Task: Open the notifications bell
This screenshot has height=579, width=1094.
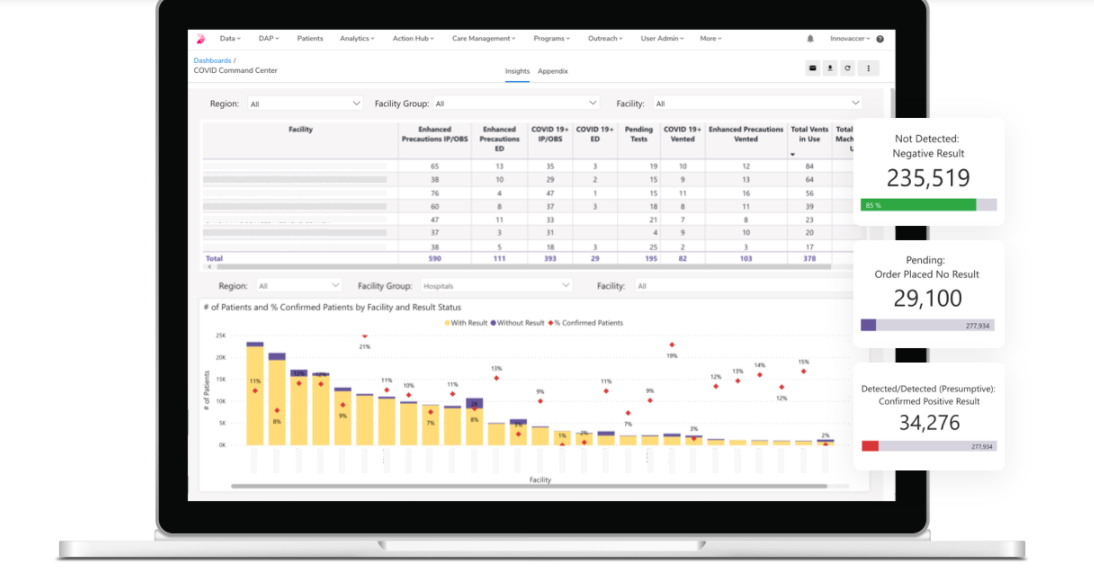Action: coord(810,39)
